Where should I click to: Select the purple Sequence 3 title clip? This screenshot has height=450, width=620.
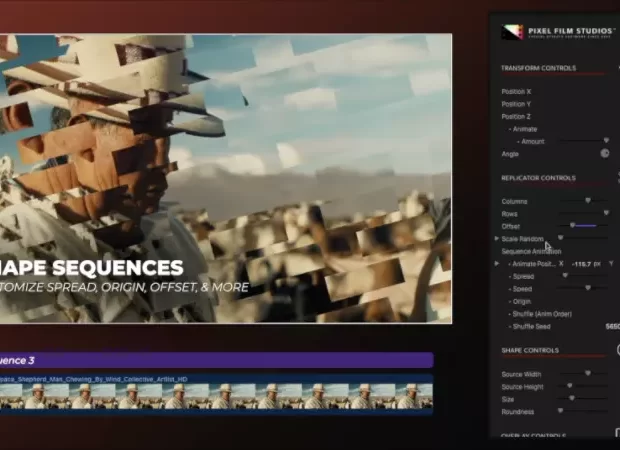point(217,360)
